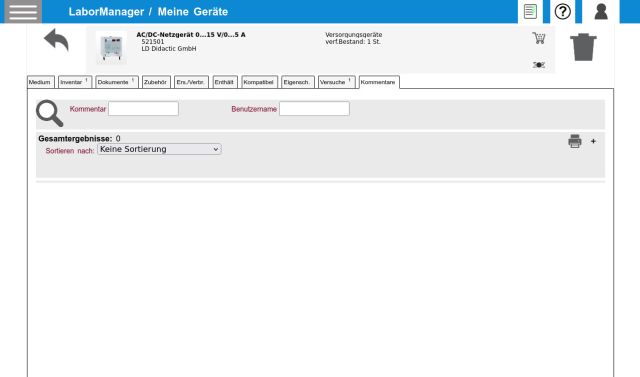Open the Dokumente tab

tap(117, 82)
